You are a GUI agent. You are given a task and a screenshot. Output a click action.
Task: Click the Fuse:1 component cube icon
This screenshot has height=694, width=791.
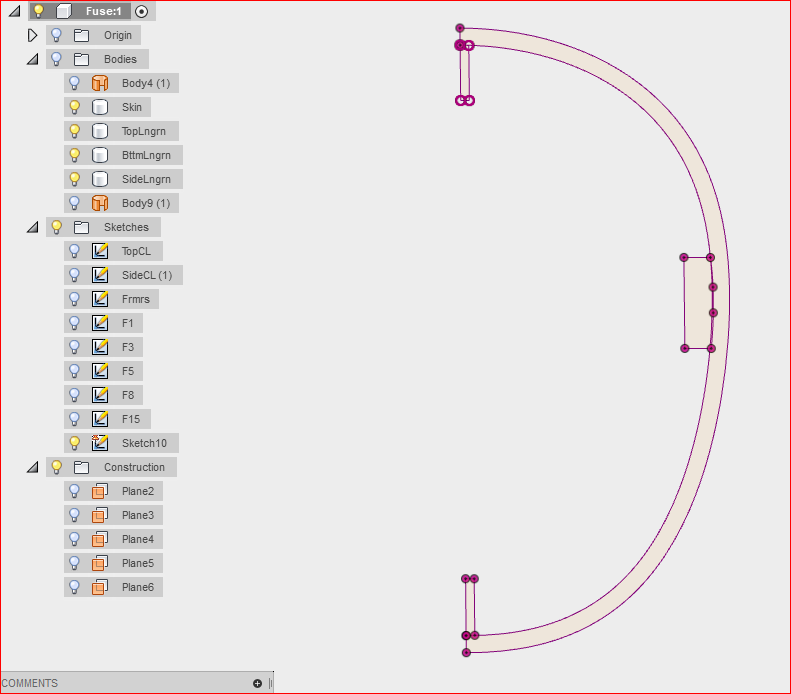click(x=64, y=11)
